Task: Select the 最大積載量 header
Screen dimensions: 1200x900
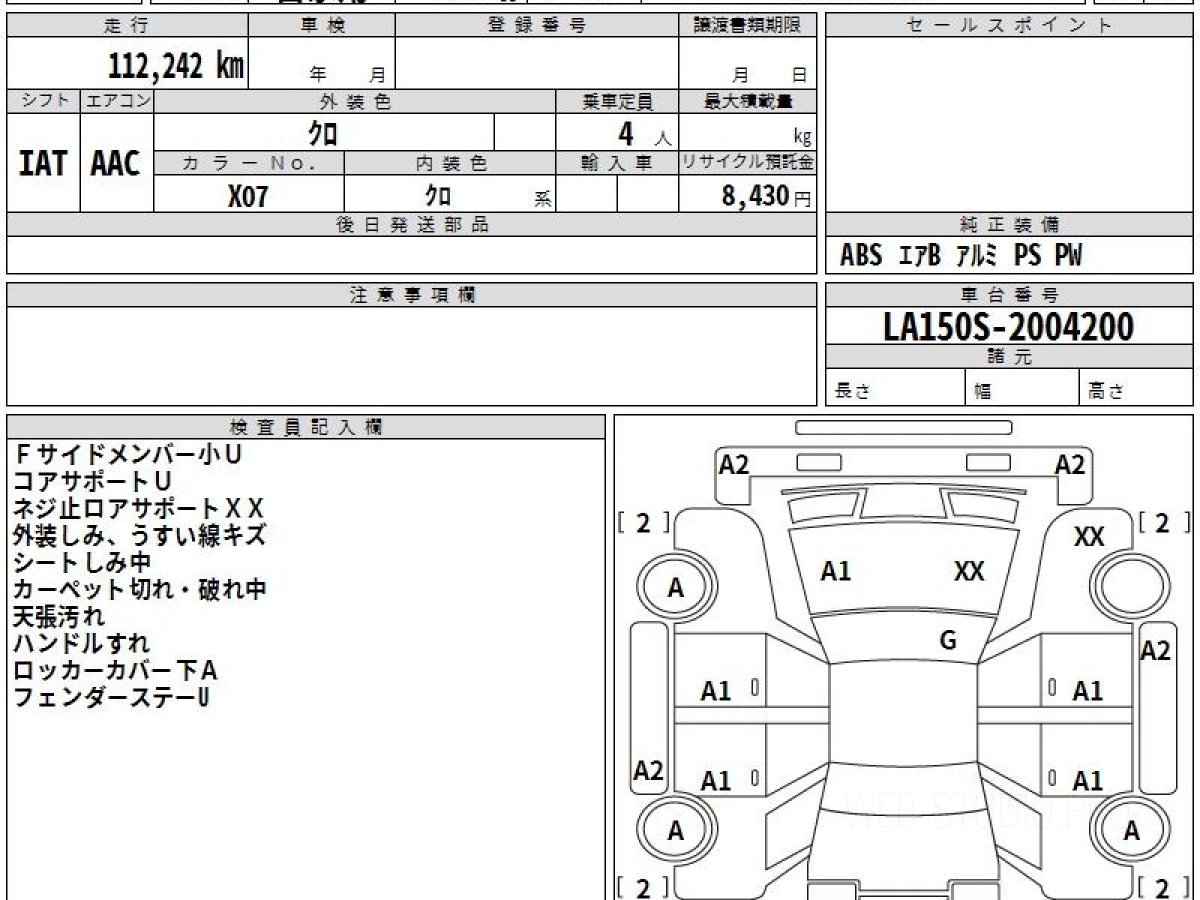Action: (747, 101)
